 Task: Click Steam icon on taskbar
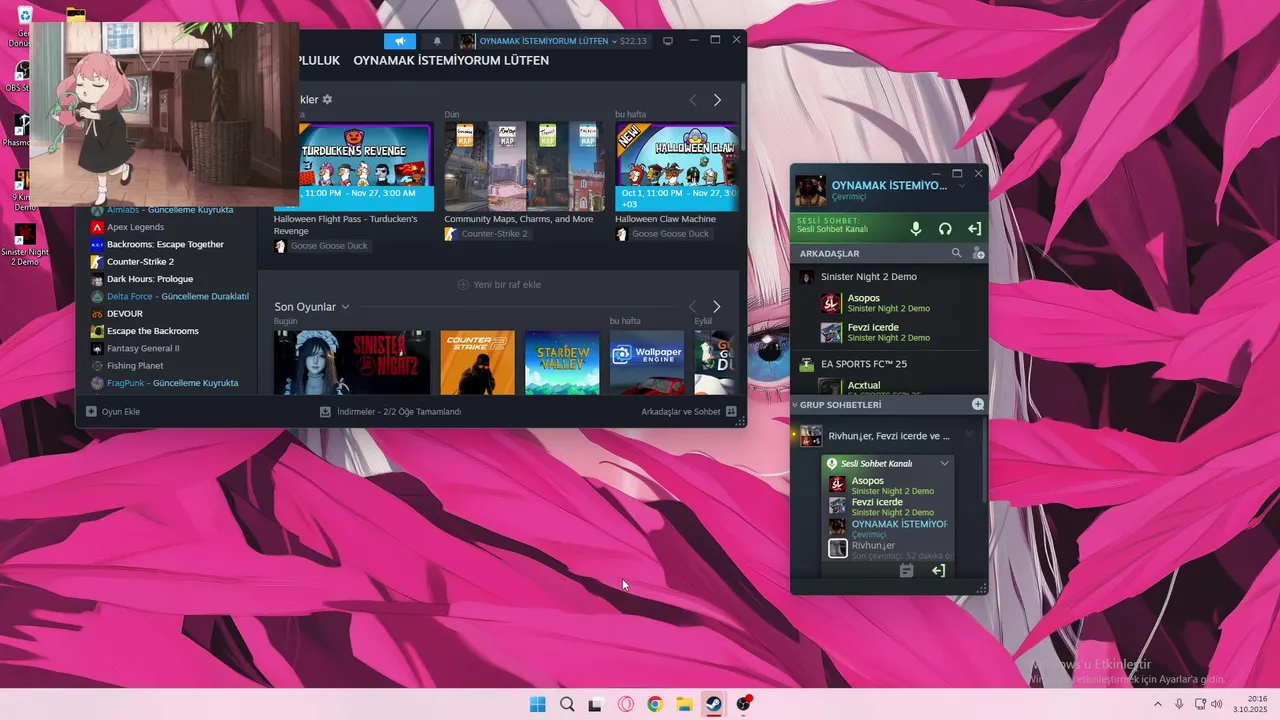713,704
